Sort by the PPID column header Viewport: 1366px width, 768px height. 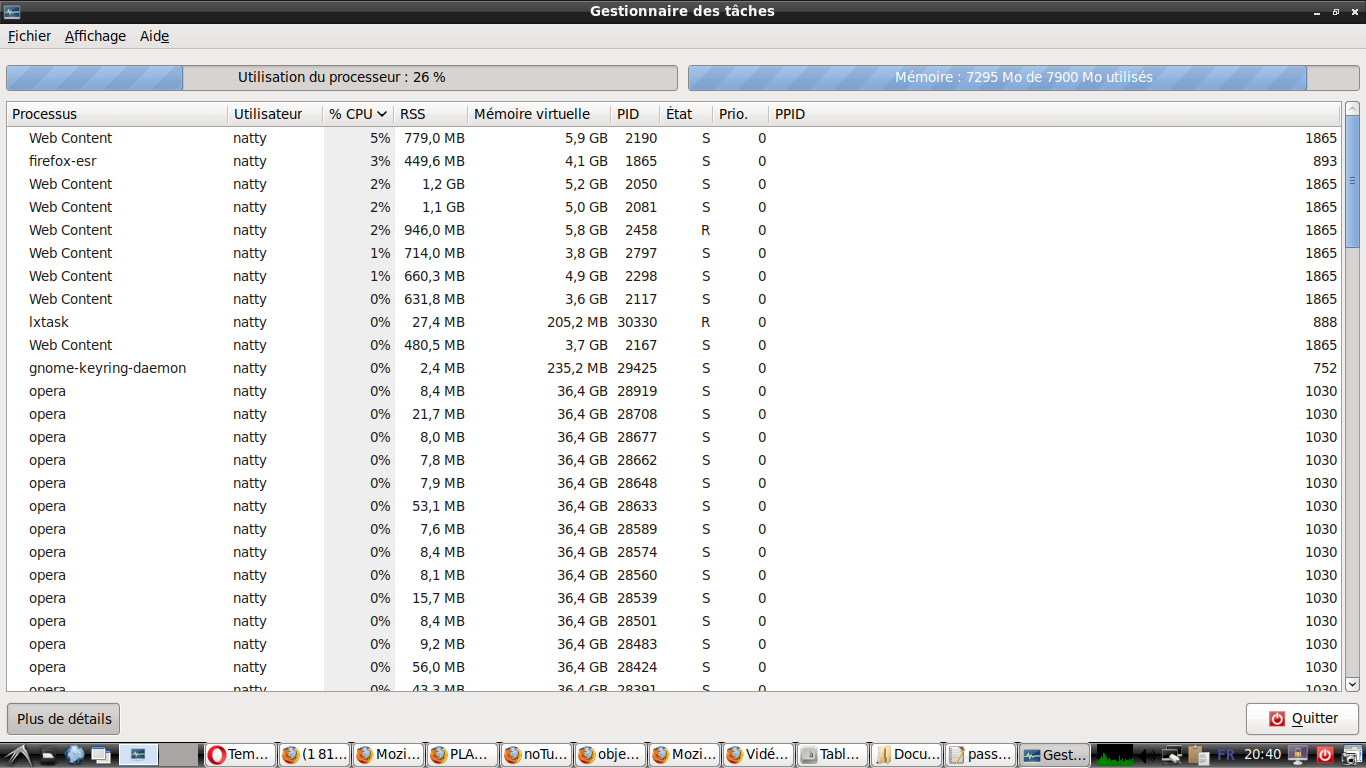coord(1054,114)
